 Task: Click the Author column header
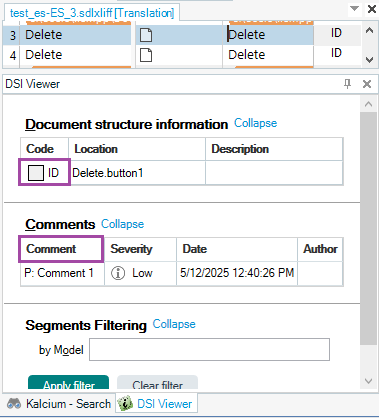(320, 249)
